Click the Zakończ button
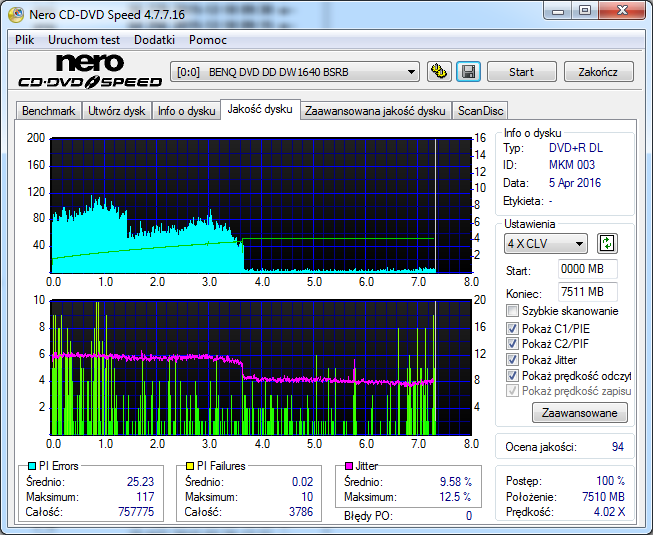The image size is (653, 535). [598, 72]
